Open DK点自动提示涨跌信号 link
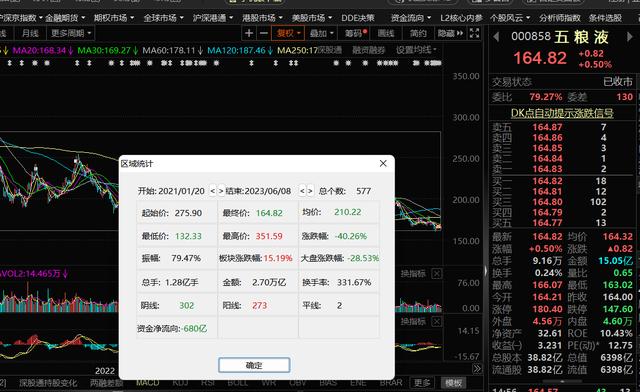Image resolution: width=640 pixels, height=392 pixels. click(x=562, y=113)
